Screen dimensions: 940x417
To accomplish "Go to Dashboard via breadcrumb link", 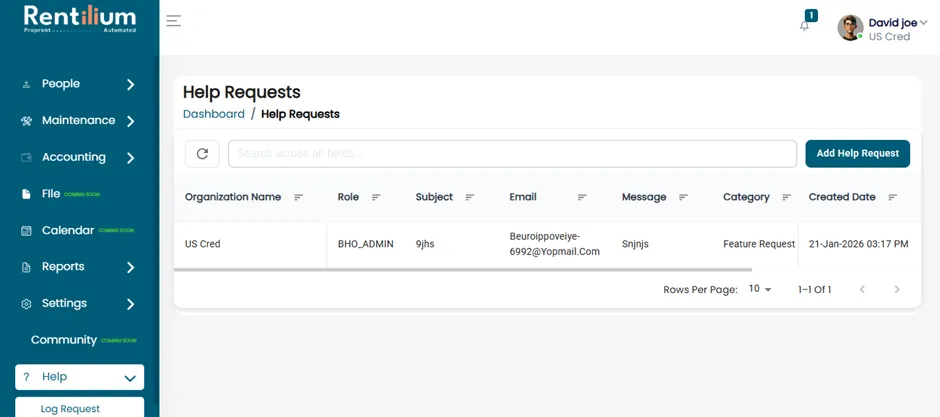I will point(214,114).
